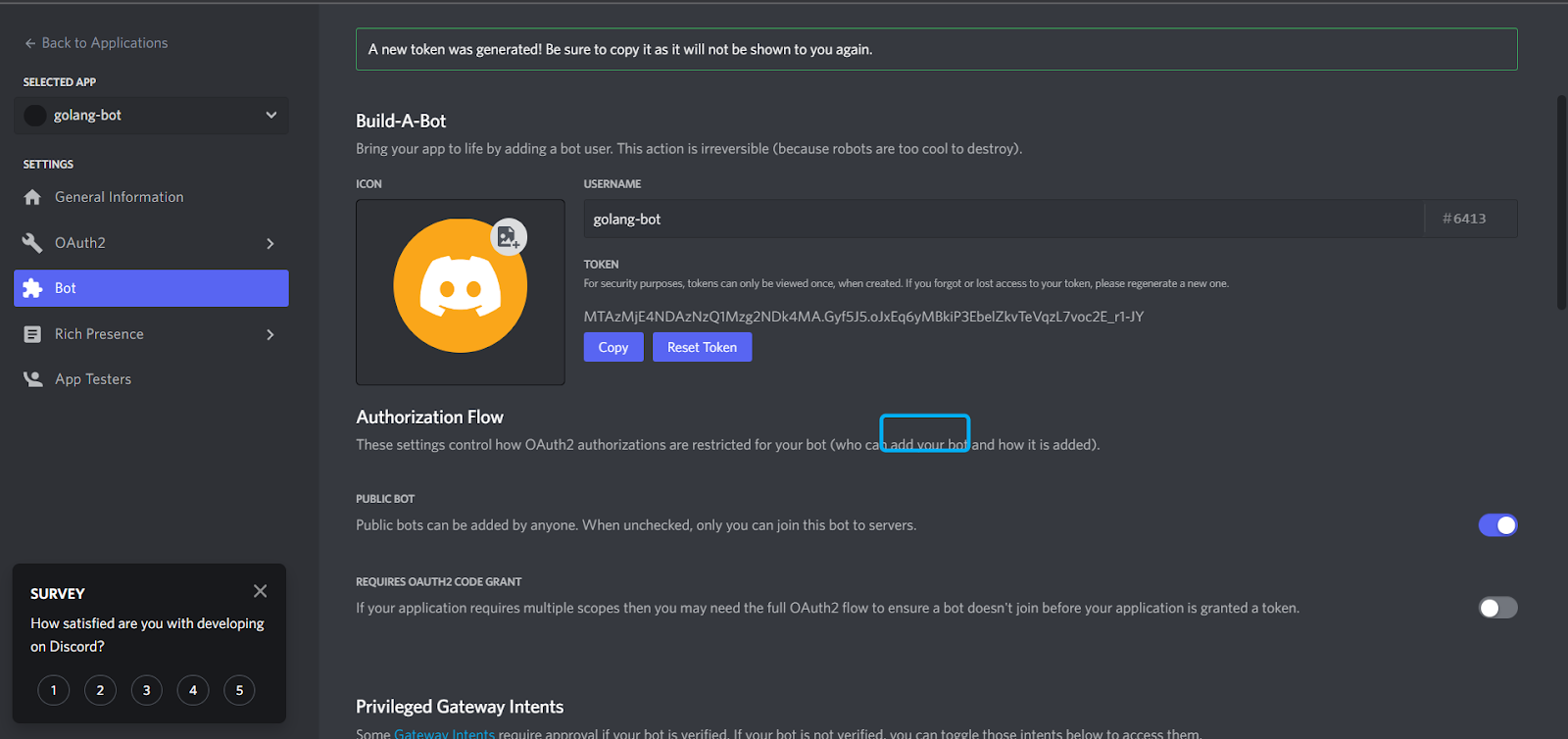This screenshot has height=739, width=1568.
Task: Open the Gateway Intents link
Action: point(444,733)
